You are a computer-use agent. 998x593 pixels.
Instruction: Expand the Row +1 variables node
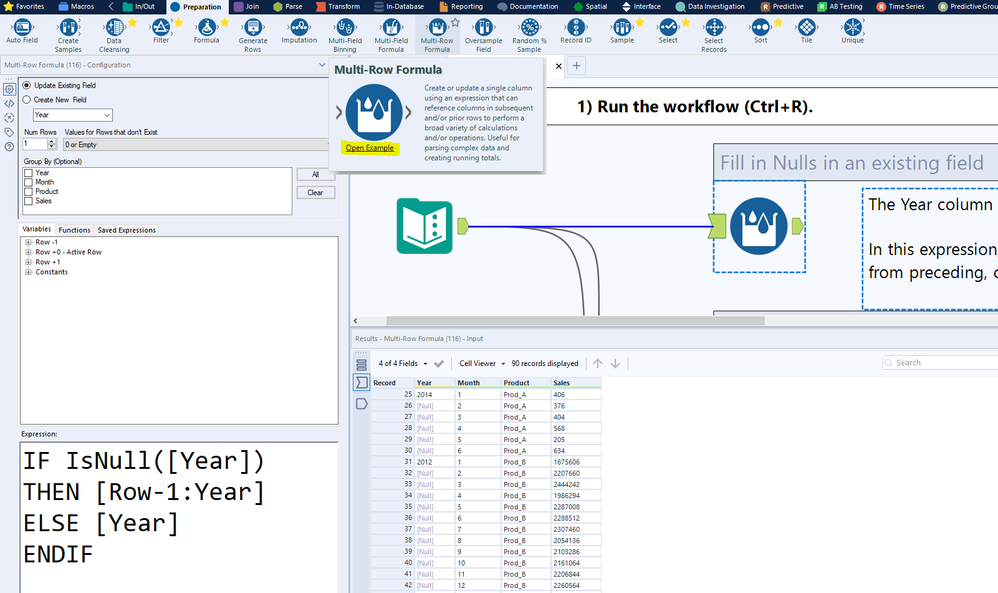tap(28, 262)
